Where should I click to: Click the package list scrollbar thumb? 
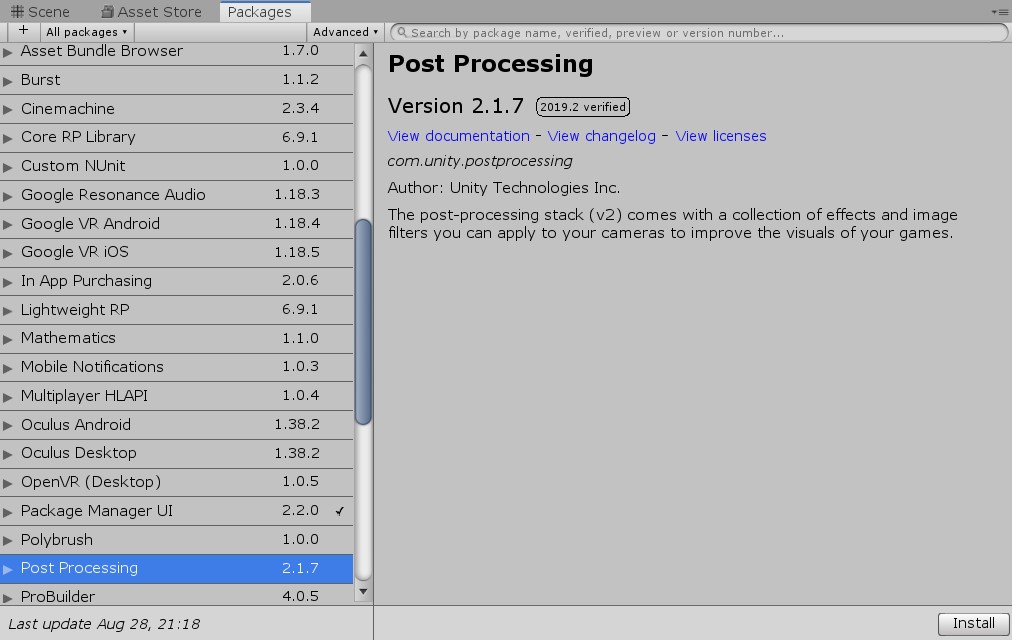click(x=363, y=322)
